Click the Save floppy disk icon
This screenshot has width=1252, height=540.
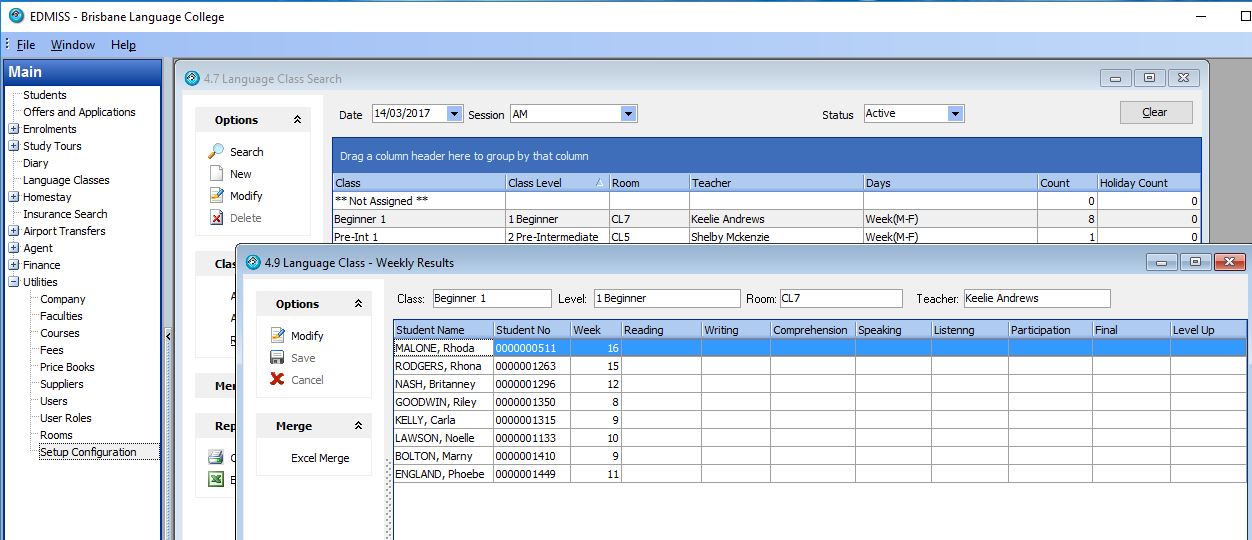[278, 358]
